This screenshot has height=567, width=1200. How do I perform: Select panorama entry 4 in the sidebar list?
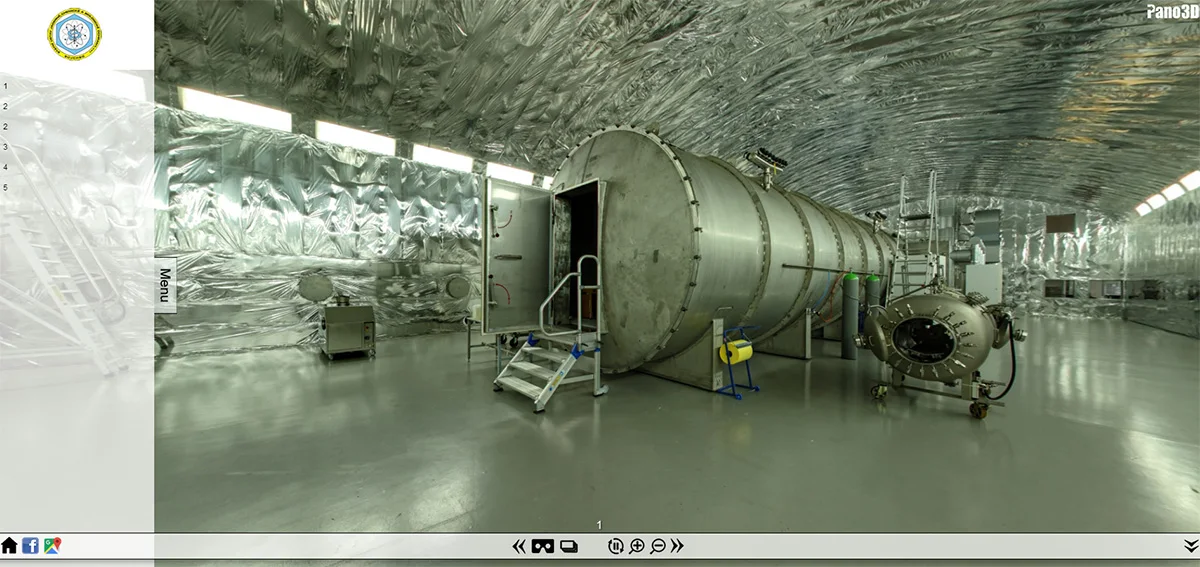pyautogui.click(x=5, y=167)
